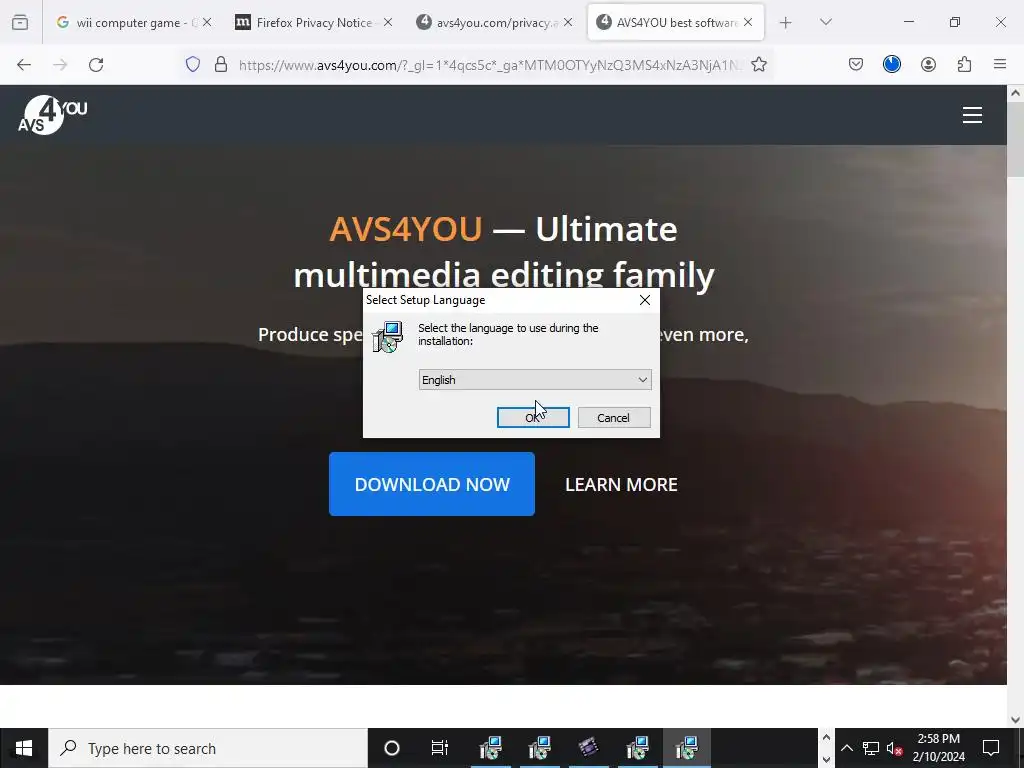The image size is (1024, 768).
Task: Bookmark this page with the star
Action: [x=758, y=65]
